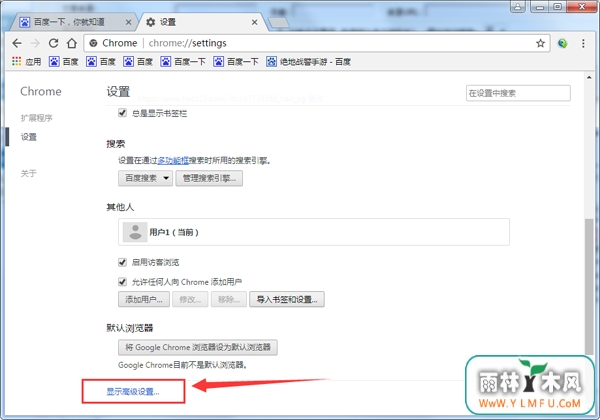Image resolution: width=600 pixels, height=420 pixels.
Task: Reload the settings page
Action: pyautogui.click(x=54, y=43)
